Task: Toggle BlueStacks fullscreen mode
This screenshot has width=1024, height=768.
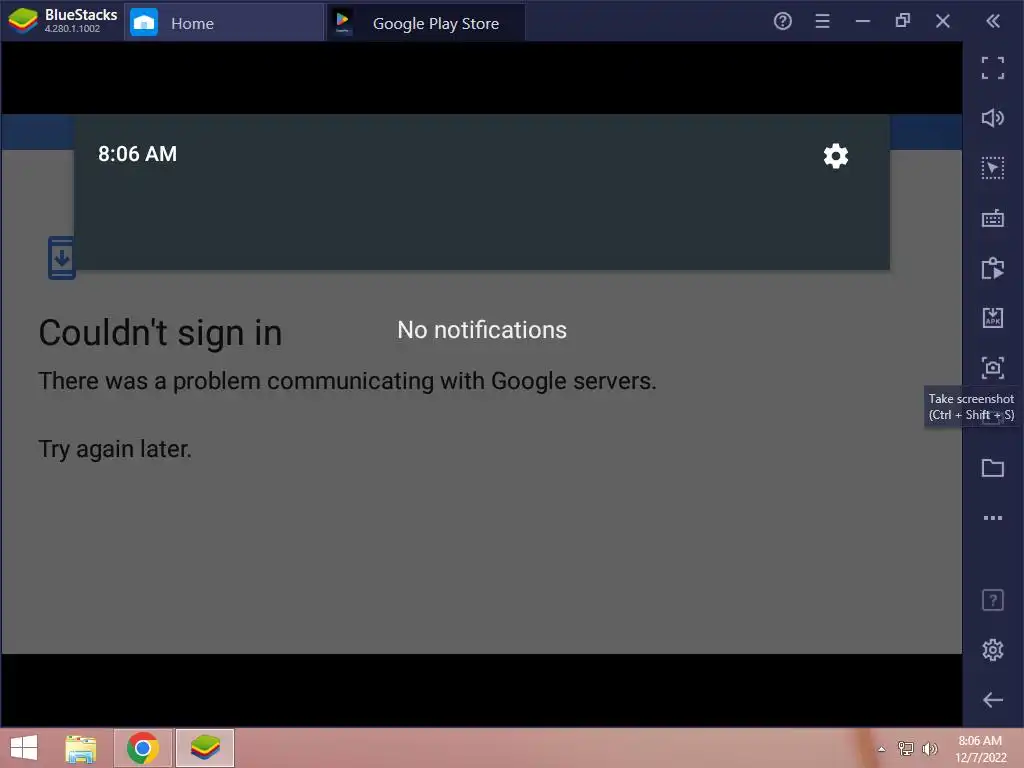Action: point(992,68)
